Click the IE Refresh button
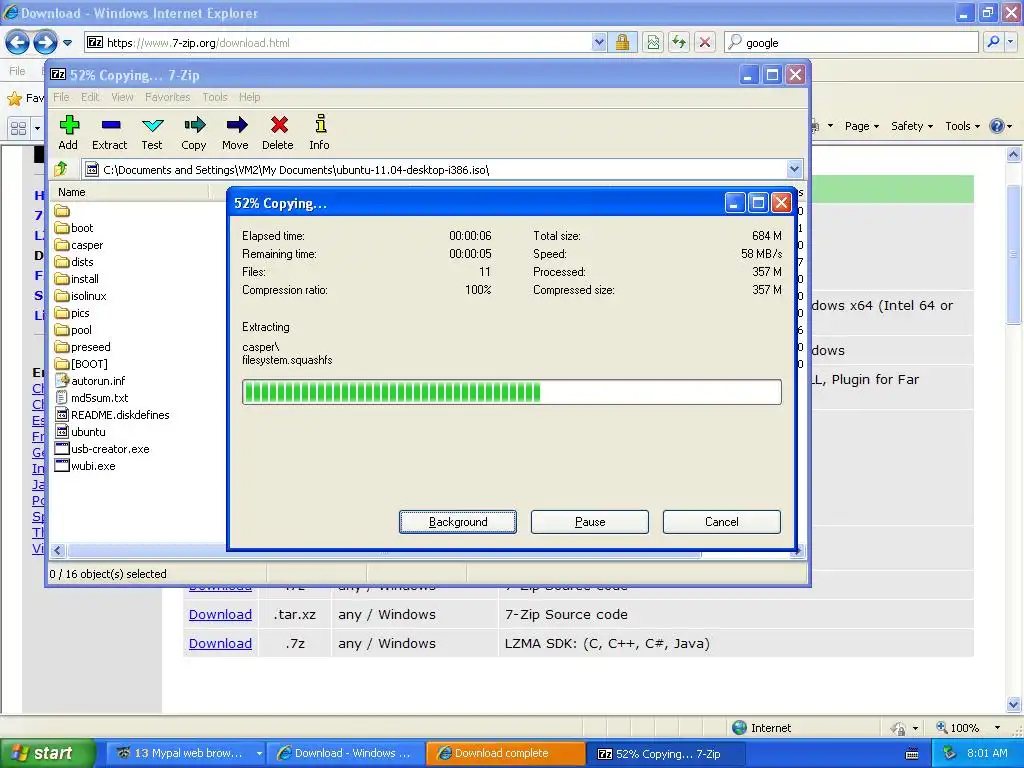1024x768 pixels. pos(679,43)
